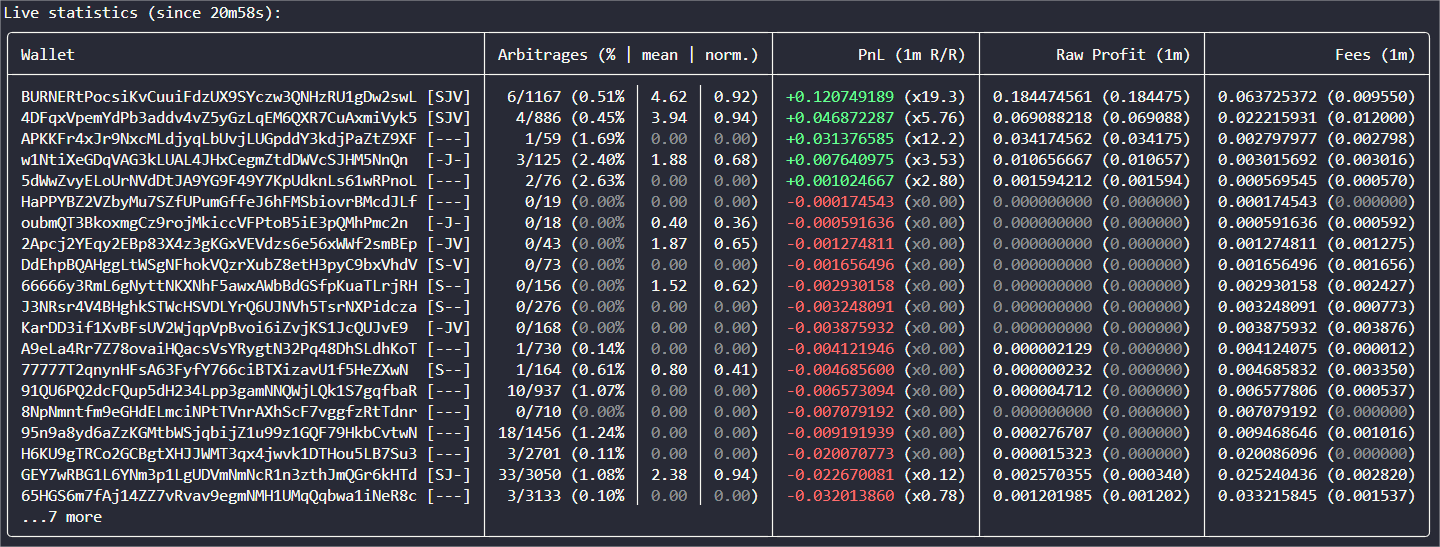Click the red PnL value -0.032013860
The image size is (1440, 547).
[840, 496]
